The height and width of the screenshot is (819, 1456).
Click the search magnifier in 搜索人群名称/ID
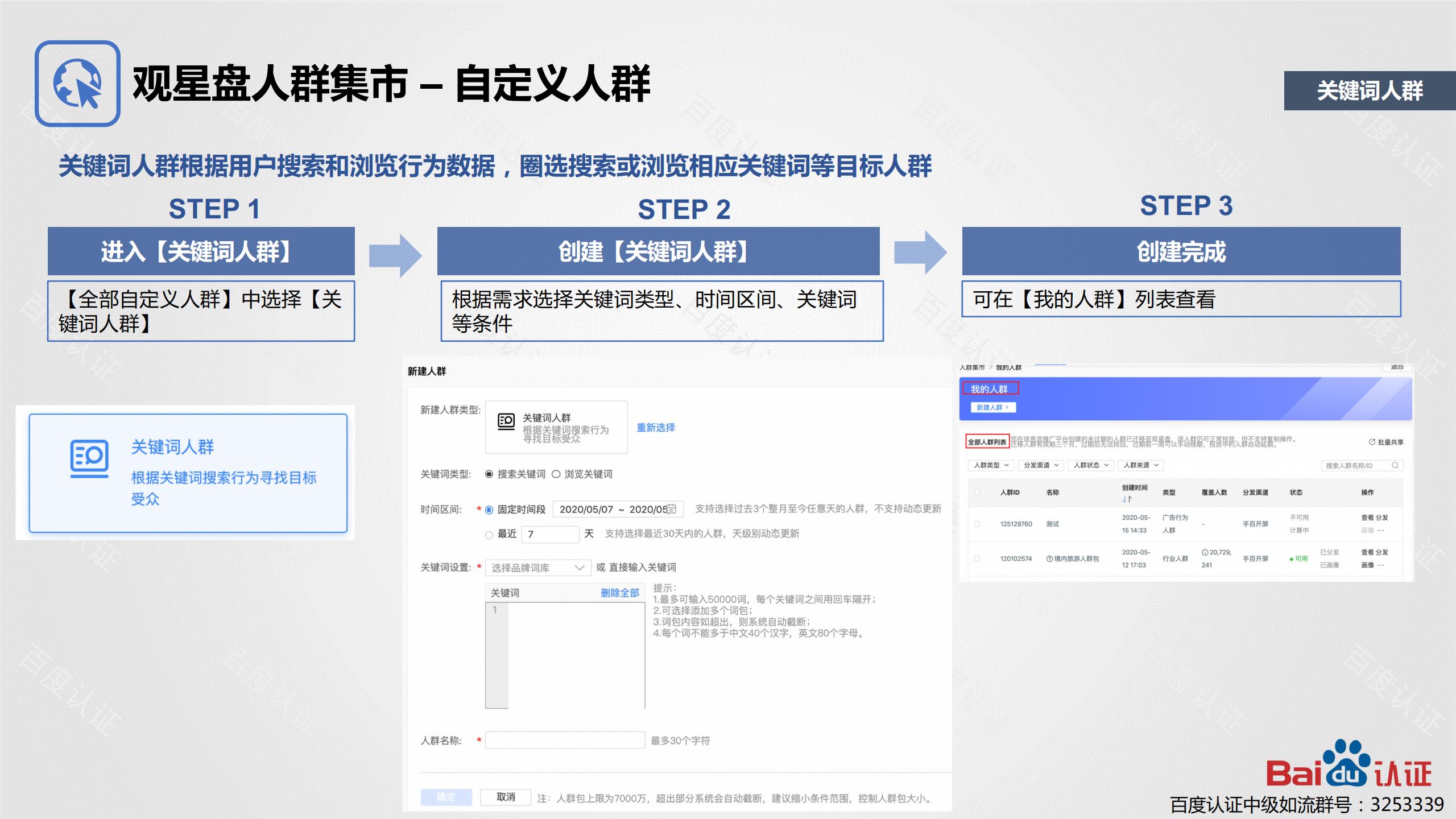(1395, 465)
